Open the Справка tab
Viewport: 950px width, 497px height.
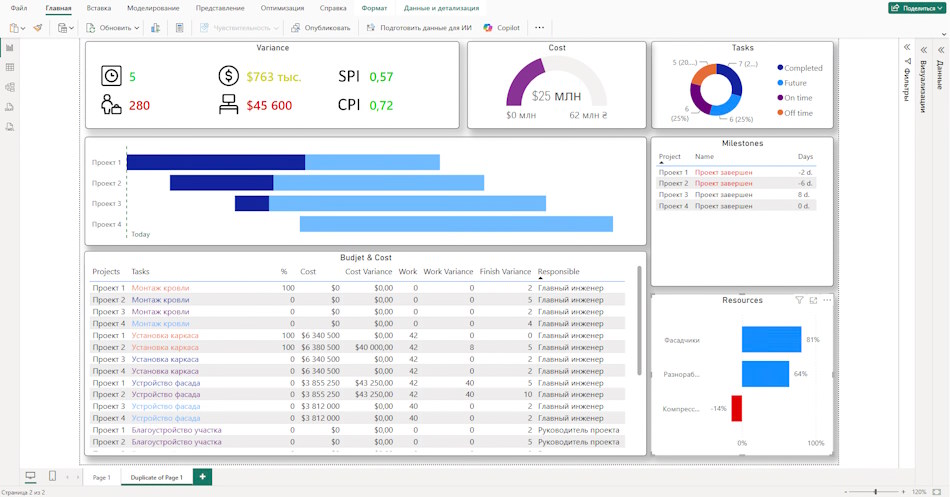pyautogui.click(x=333, y=8)
